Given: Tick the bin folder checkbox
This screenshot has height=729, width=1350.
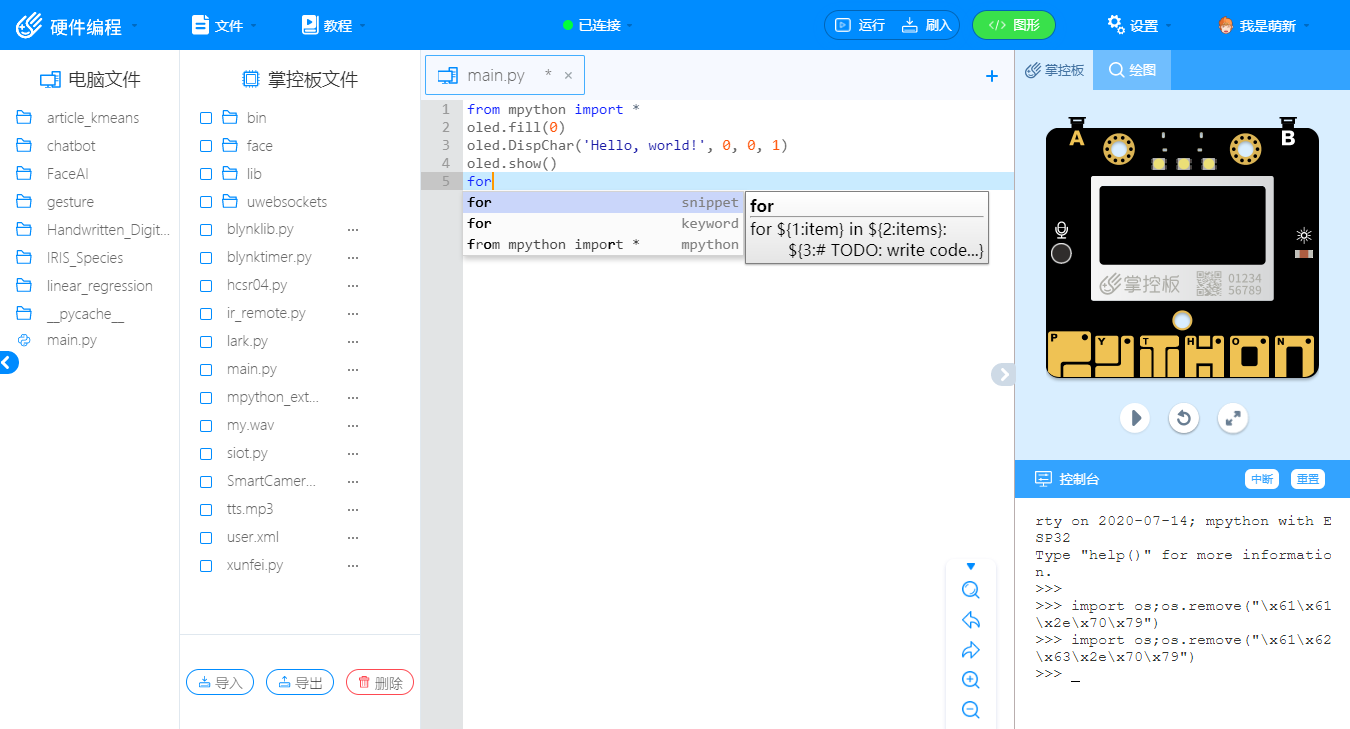Looking at the screenshot, I should point(206,118).
